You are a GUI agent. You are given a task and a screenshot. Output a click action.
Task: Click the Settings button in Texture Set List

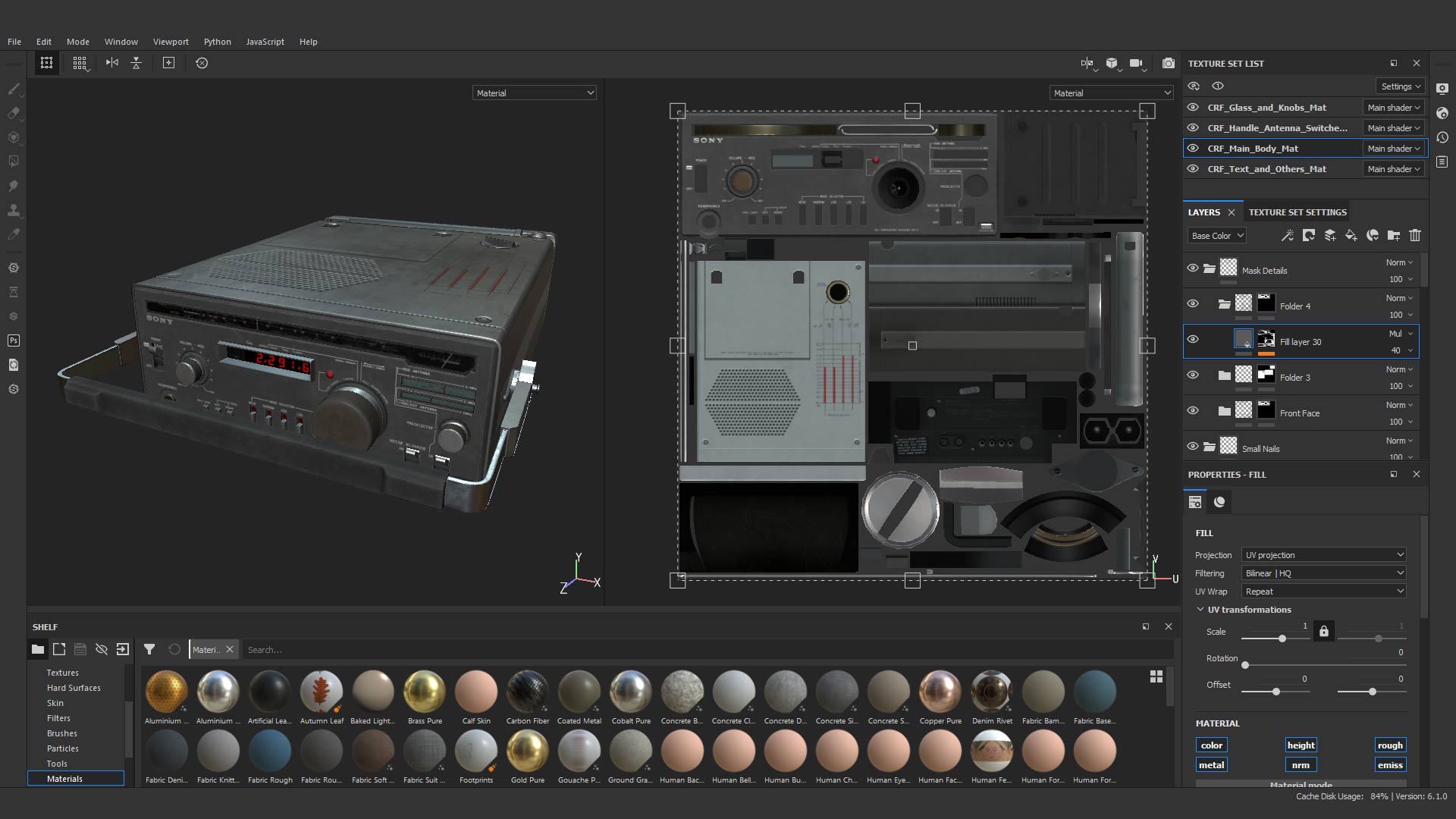pos(1400,86)
